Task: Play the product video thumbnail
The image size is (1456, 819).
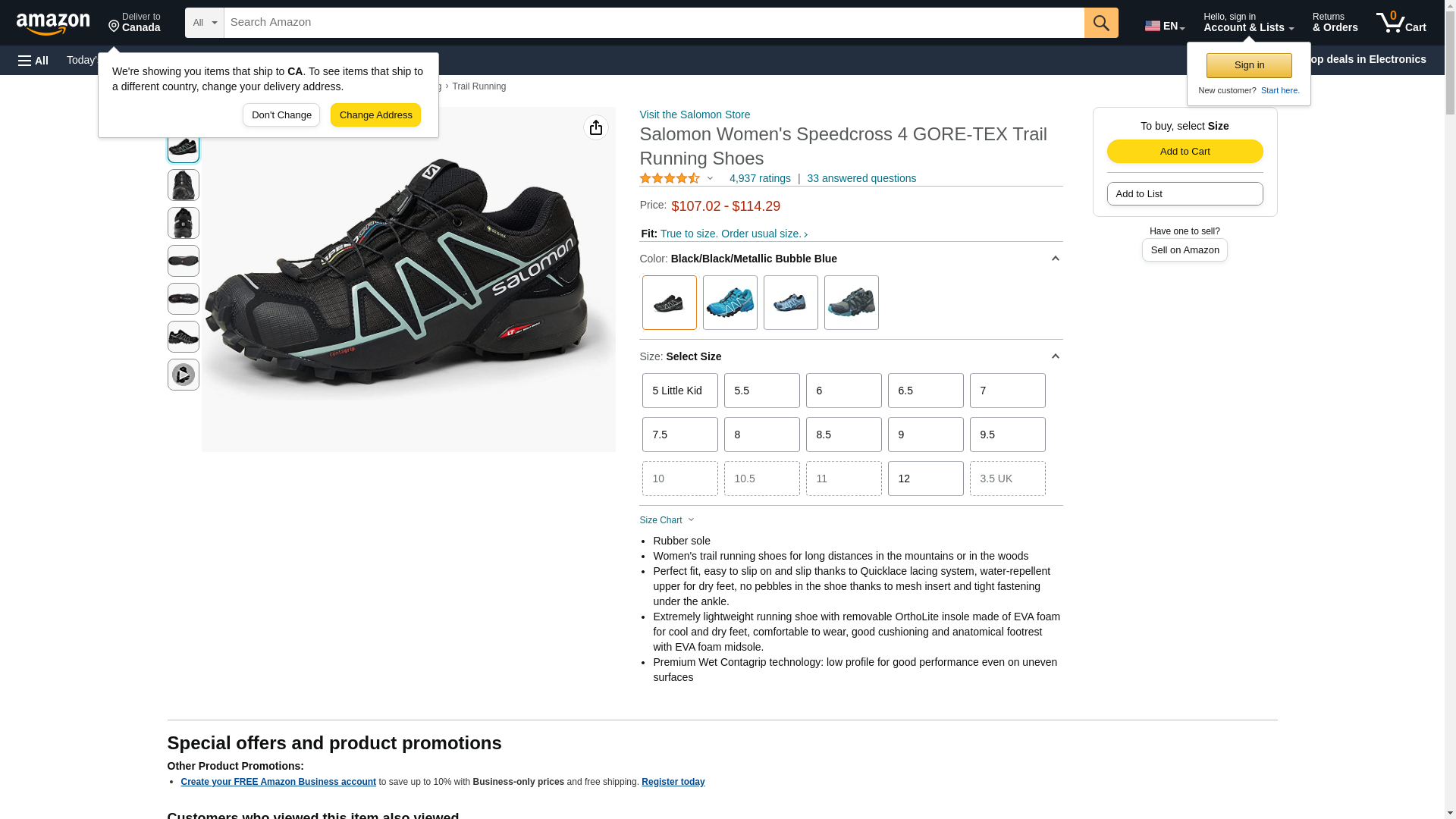Action: tap(183, 375)
